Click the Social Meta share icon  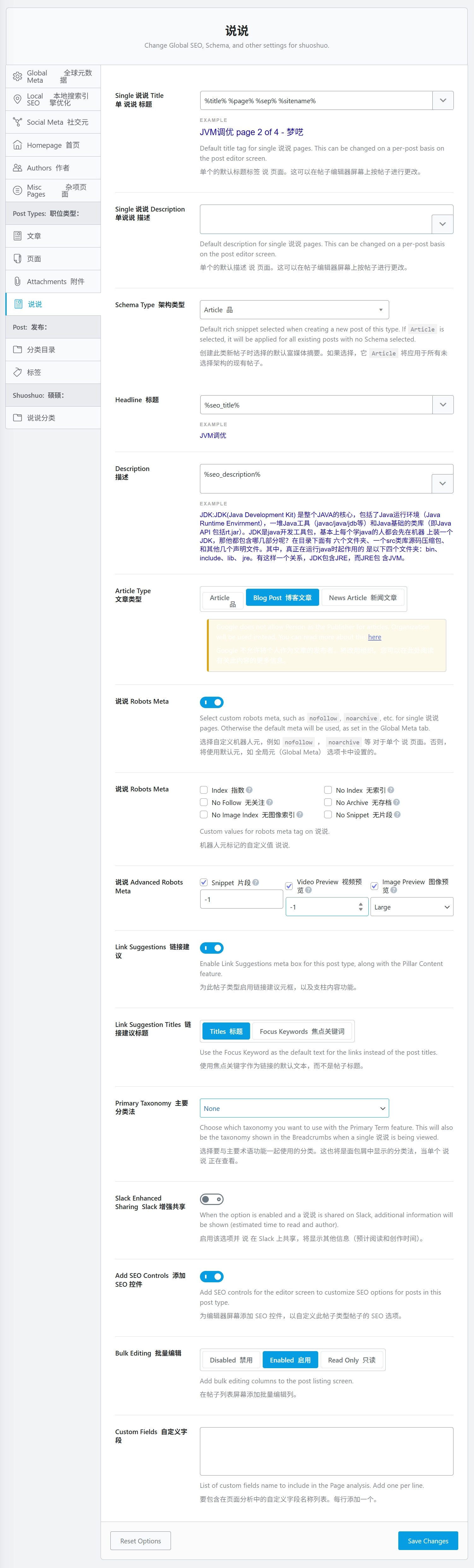[x=18, y=122]
